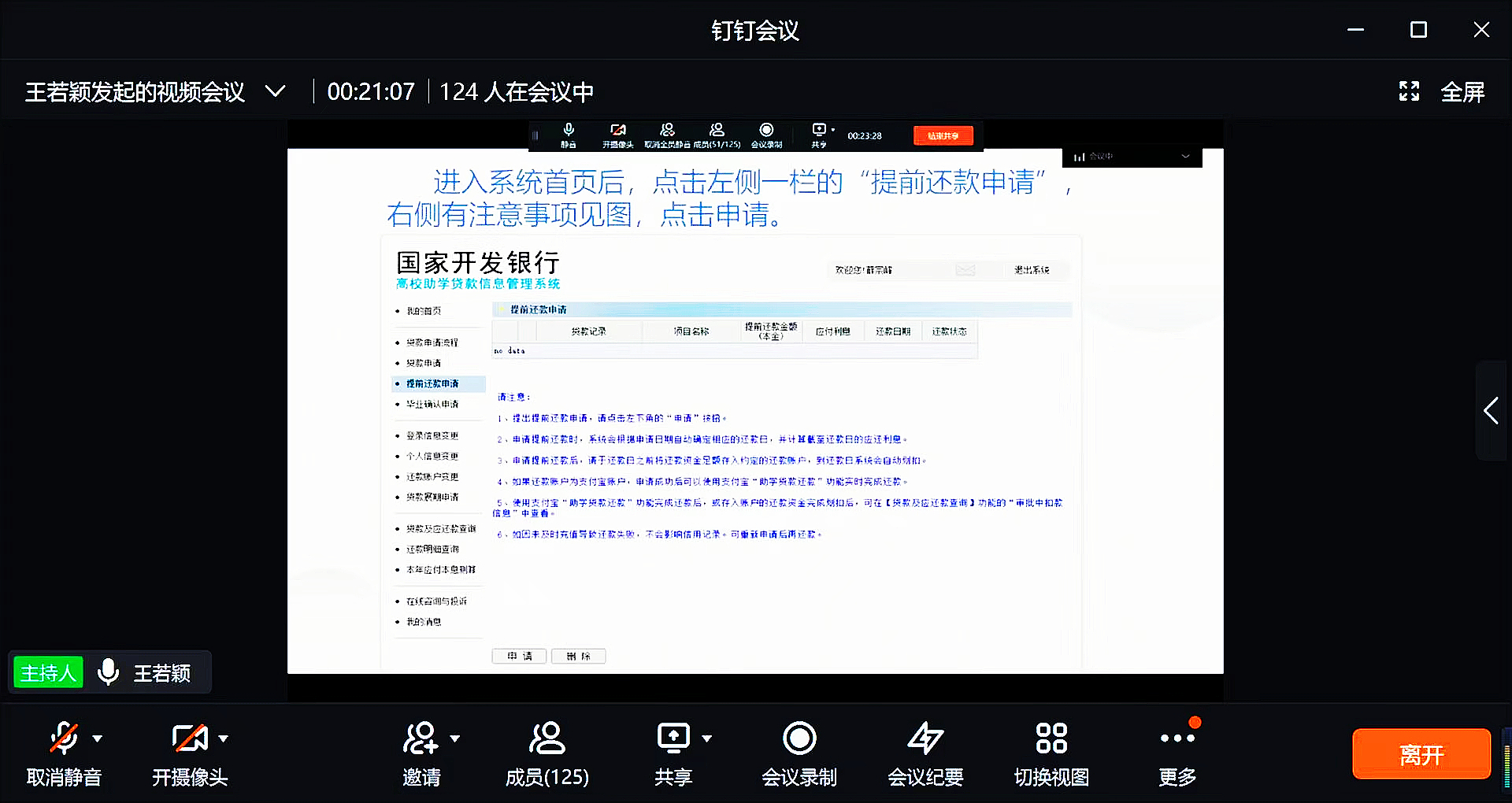
Task: Select 贷款申请 in the sidebar menu
Action: point(424,363)
